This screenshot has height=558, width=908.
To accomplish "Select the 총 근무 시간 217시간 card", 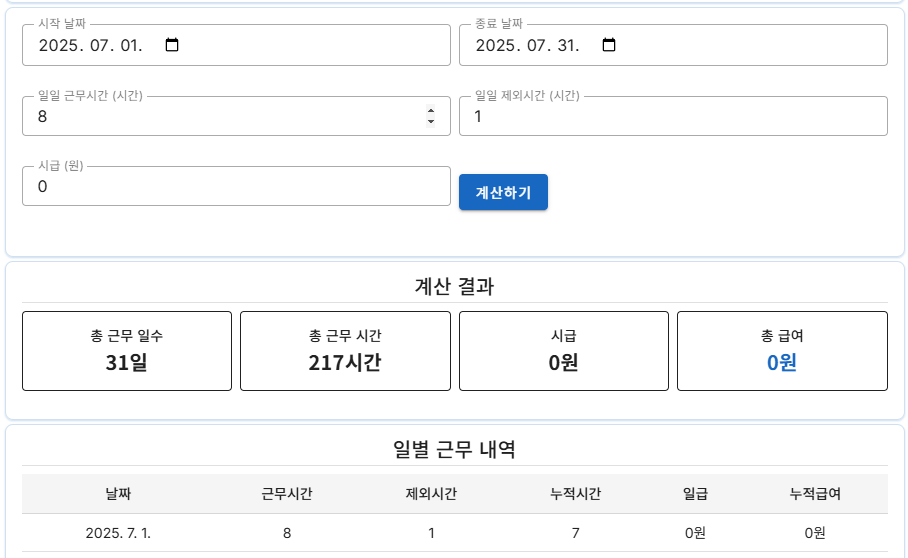I will pos(345,351).
